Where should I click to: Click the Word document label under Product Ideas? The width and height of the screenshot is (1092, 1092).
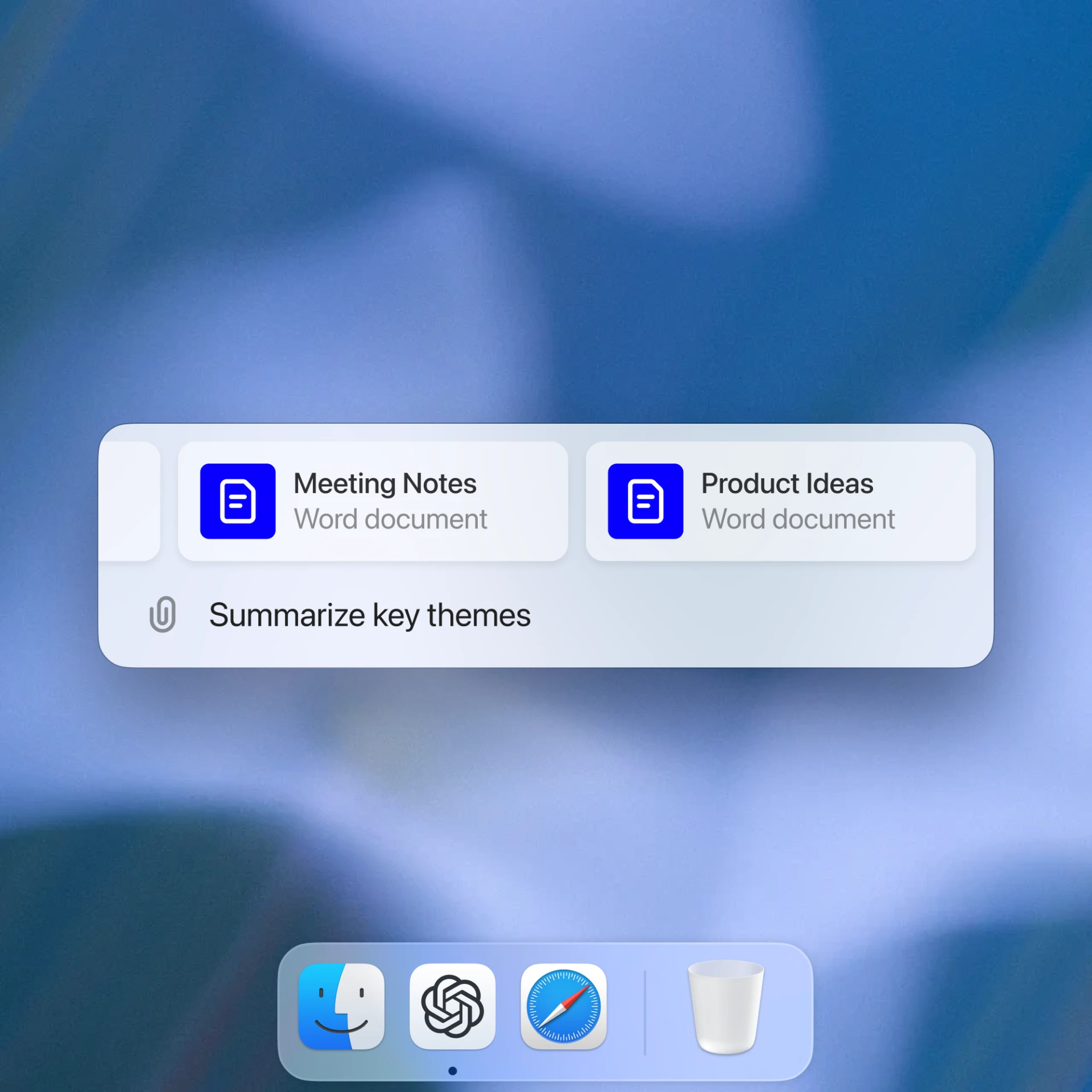798,519
